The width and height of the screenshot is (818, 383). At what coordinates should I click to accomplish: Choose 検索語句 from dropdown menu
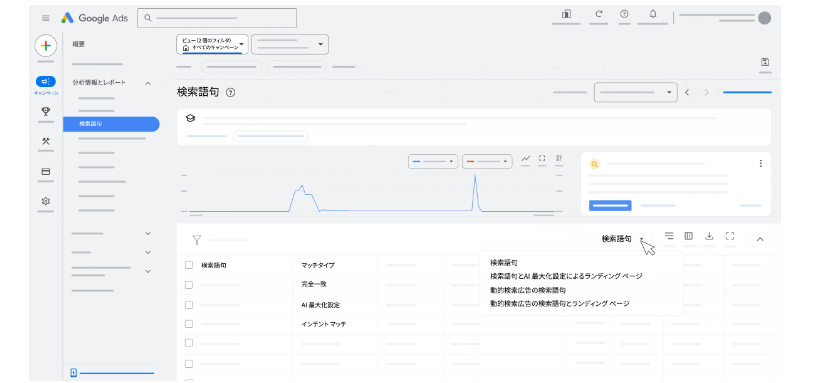[x=504, y=263]
